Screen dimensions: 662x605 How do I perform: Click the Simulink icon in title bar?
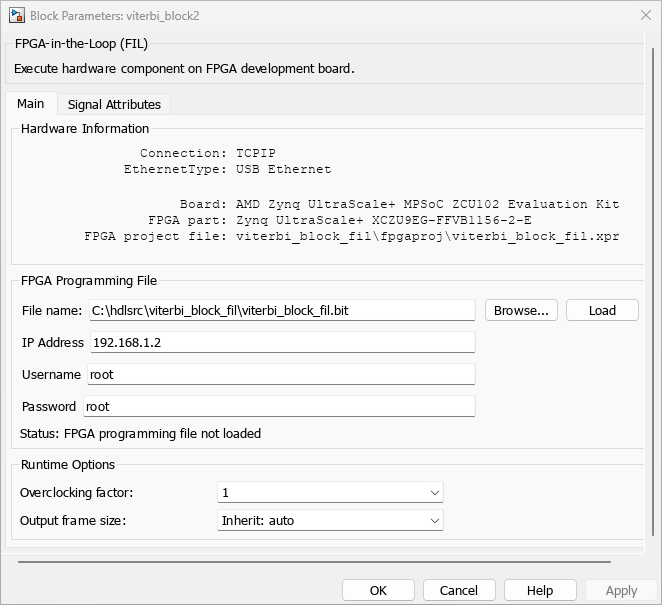click(x=17, y=16)
